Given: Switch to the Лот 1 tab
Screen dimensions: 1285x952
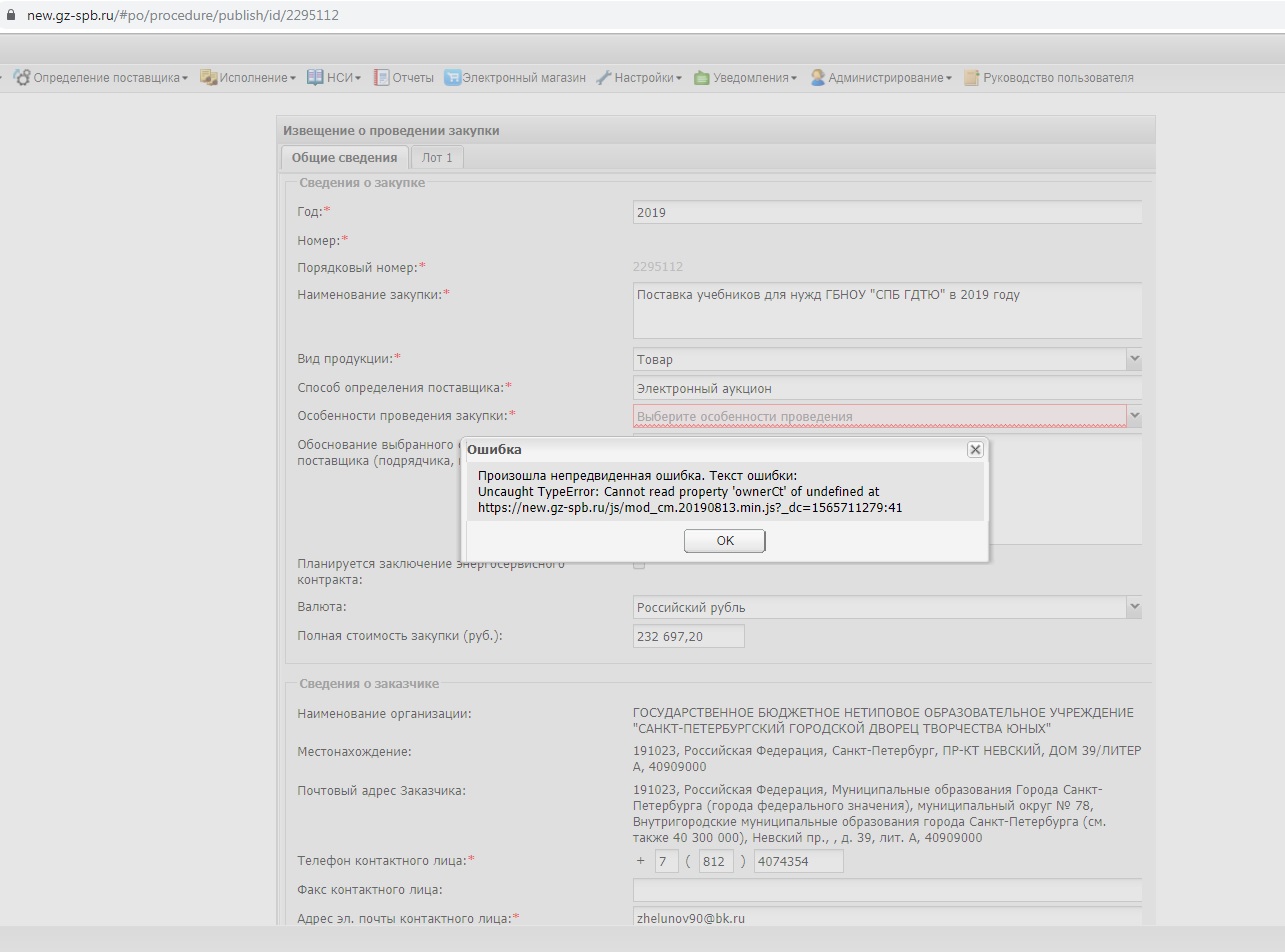Looking at the screenshot, I should (437, 158).
